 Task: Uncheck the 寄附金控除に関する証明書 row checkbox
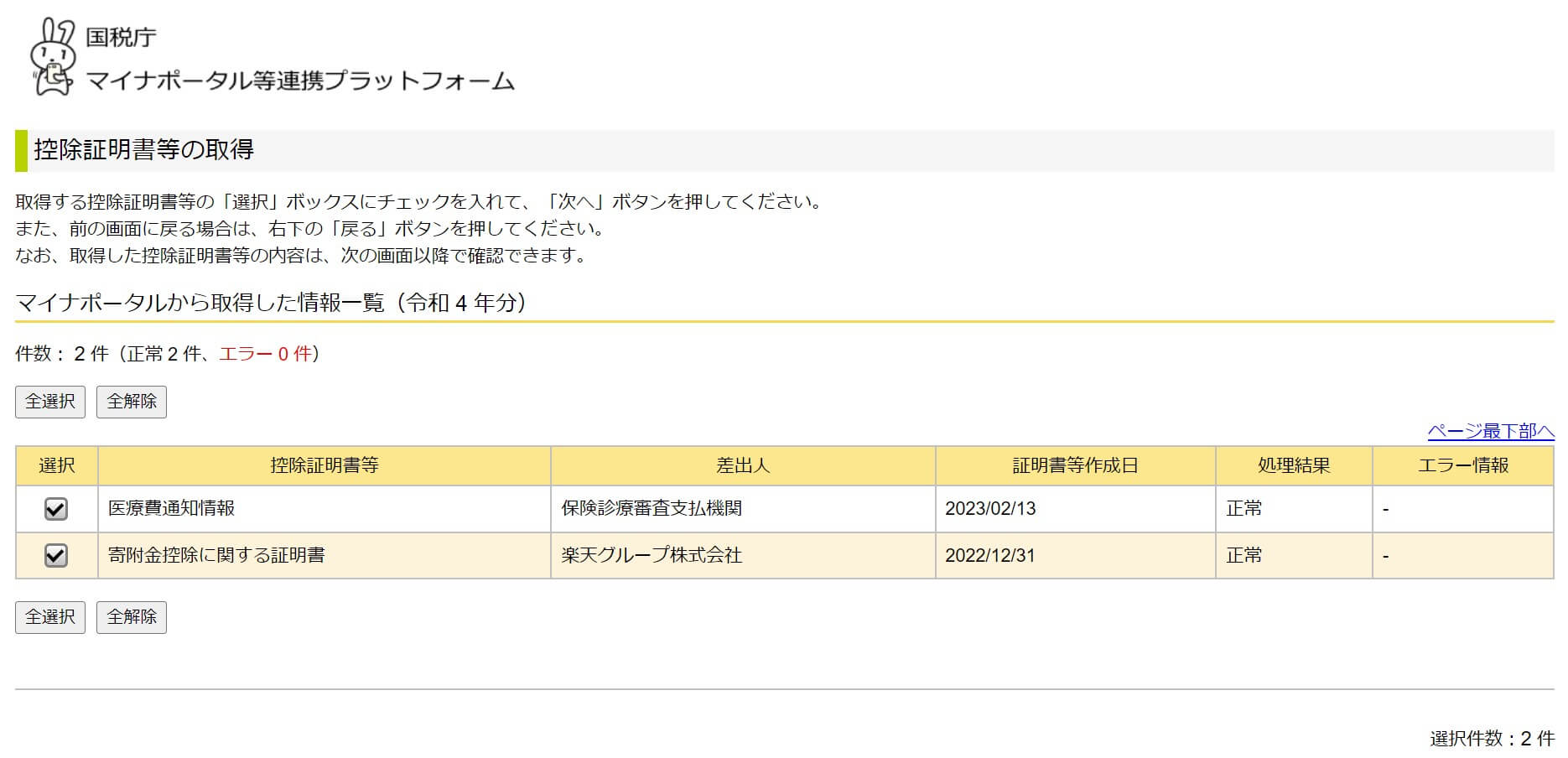tap(56, 555)
